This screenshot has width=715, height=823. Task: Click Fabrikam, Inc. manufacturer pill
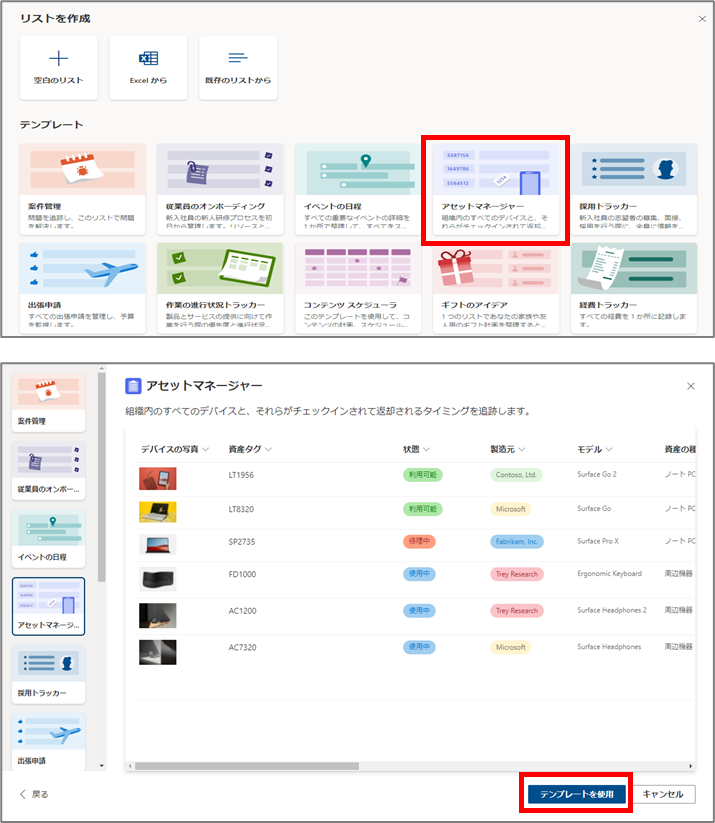pos(517,541)
